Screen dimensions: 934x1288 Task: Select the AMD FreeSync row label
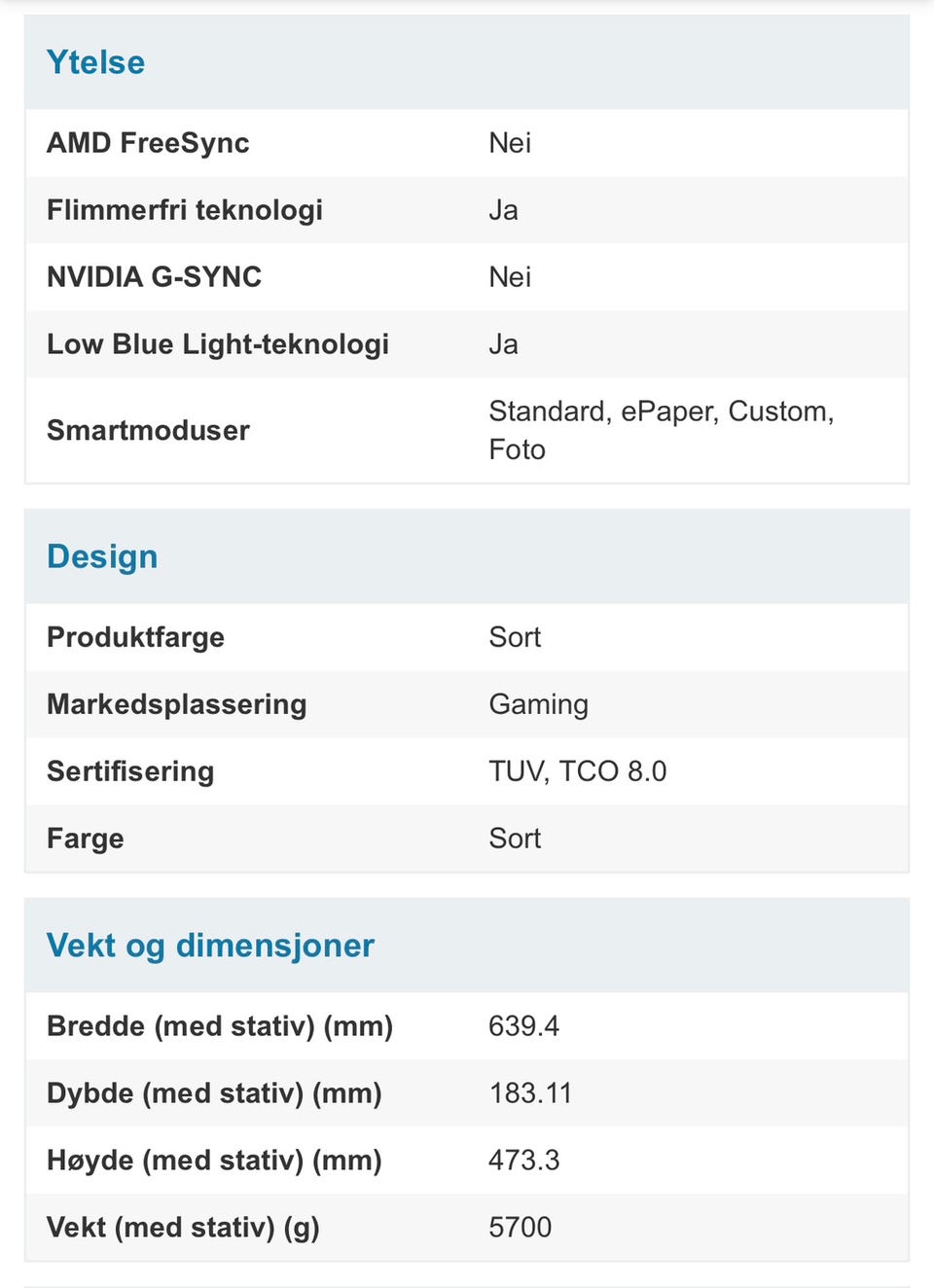coord(148,143)
